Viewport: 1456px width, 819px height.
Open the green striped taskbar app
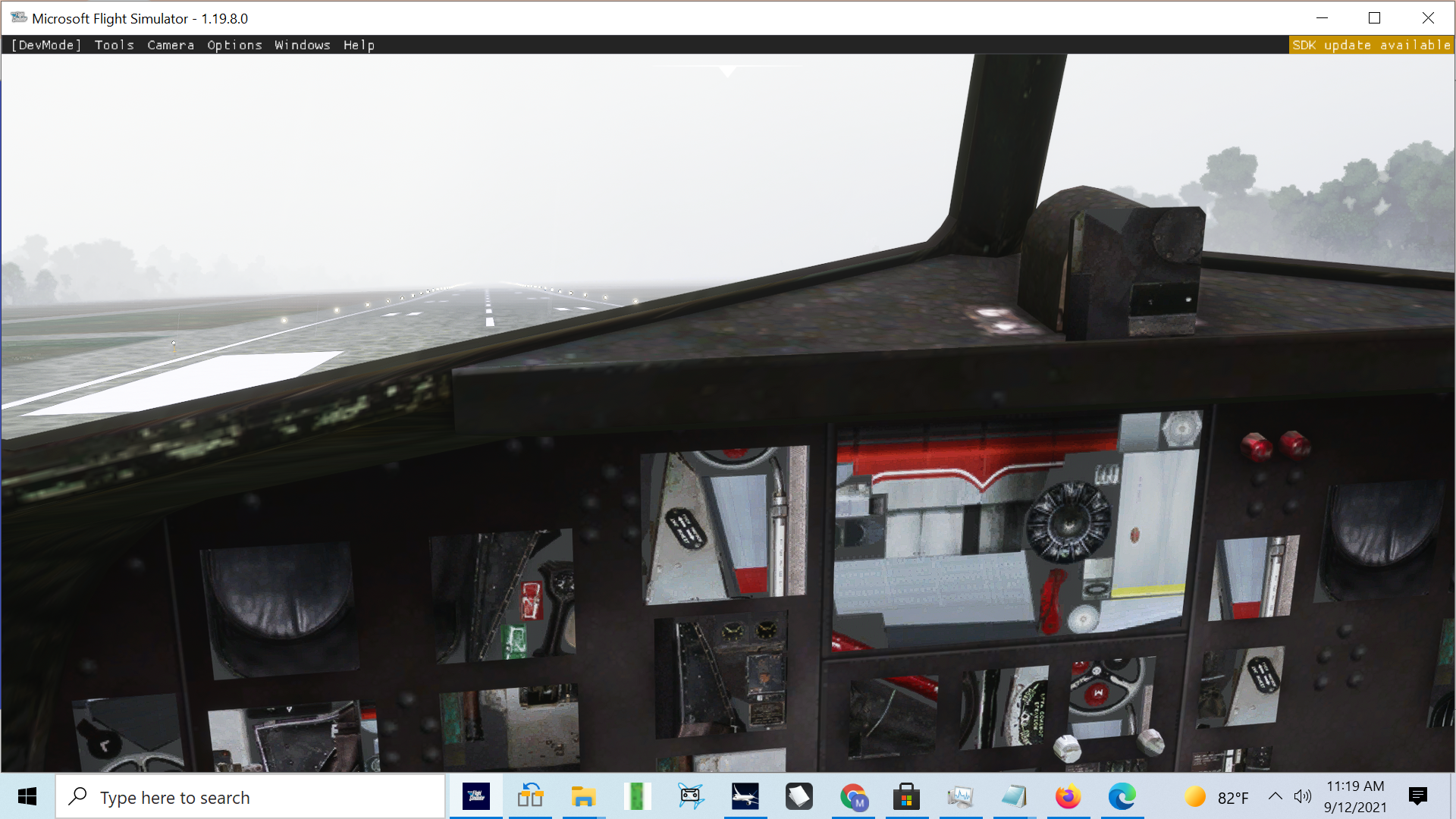637,796
